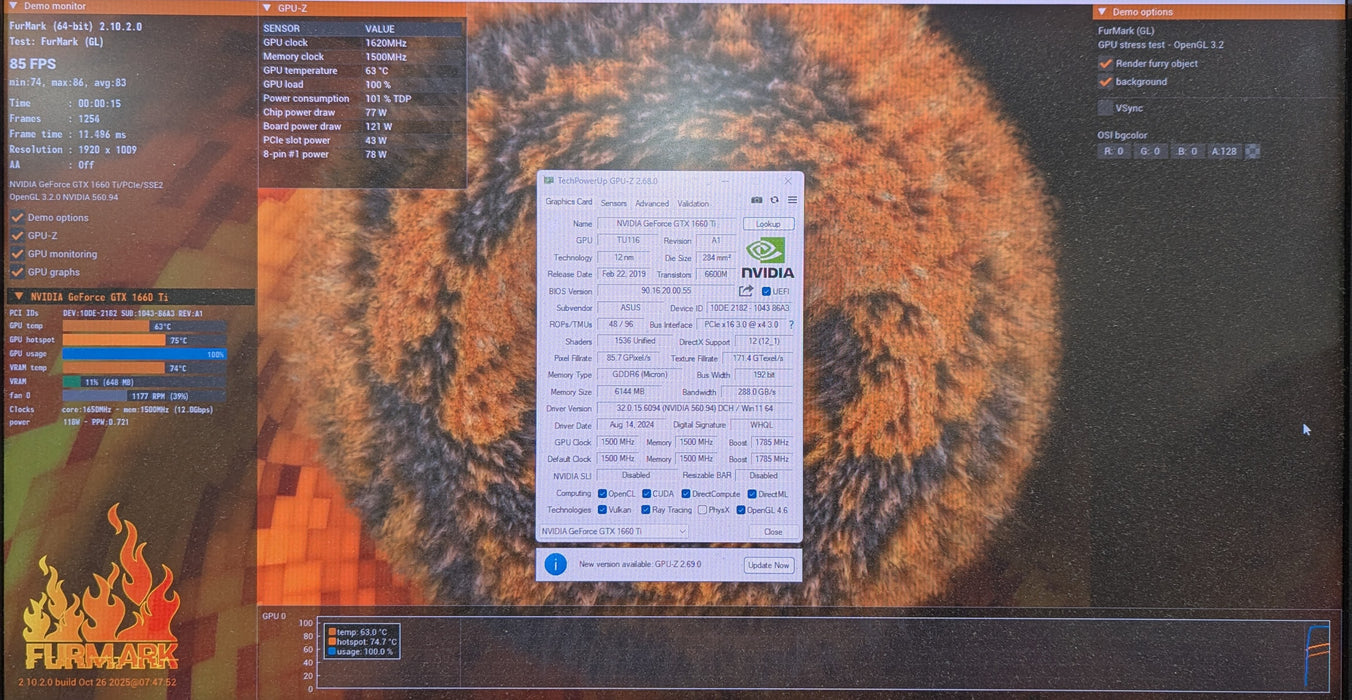The image size is (1352, 700).
Task: Toggle the GPU-Z overlay checkbox in Demo monitor
Action: point(17,235)
